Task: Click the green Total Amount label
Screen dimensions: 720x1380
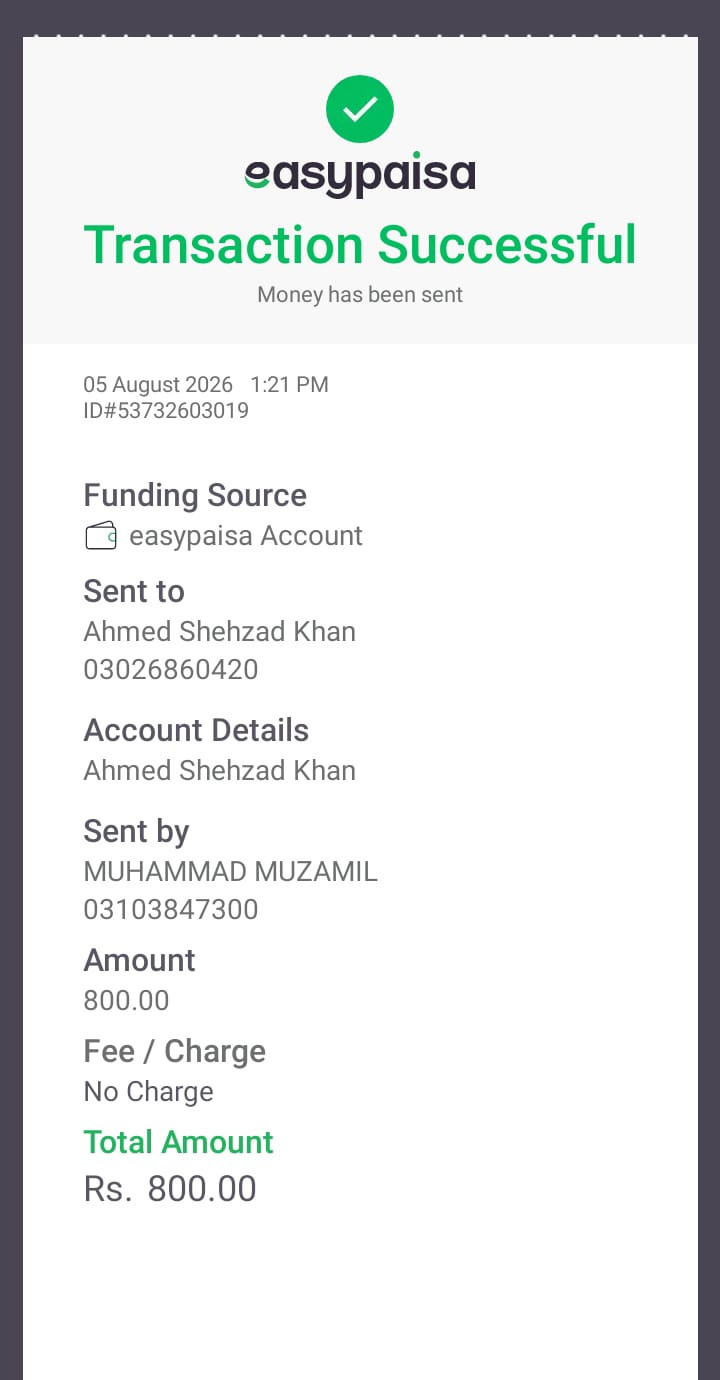Action: point(178,1142)
